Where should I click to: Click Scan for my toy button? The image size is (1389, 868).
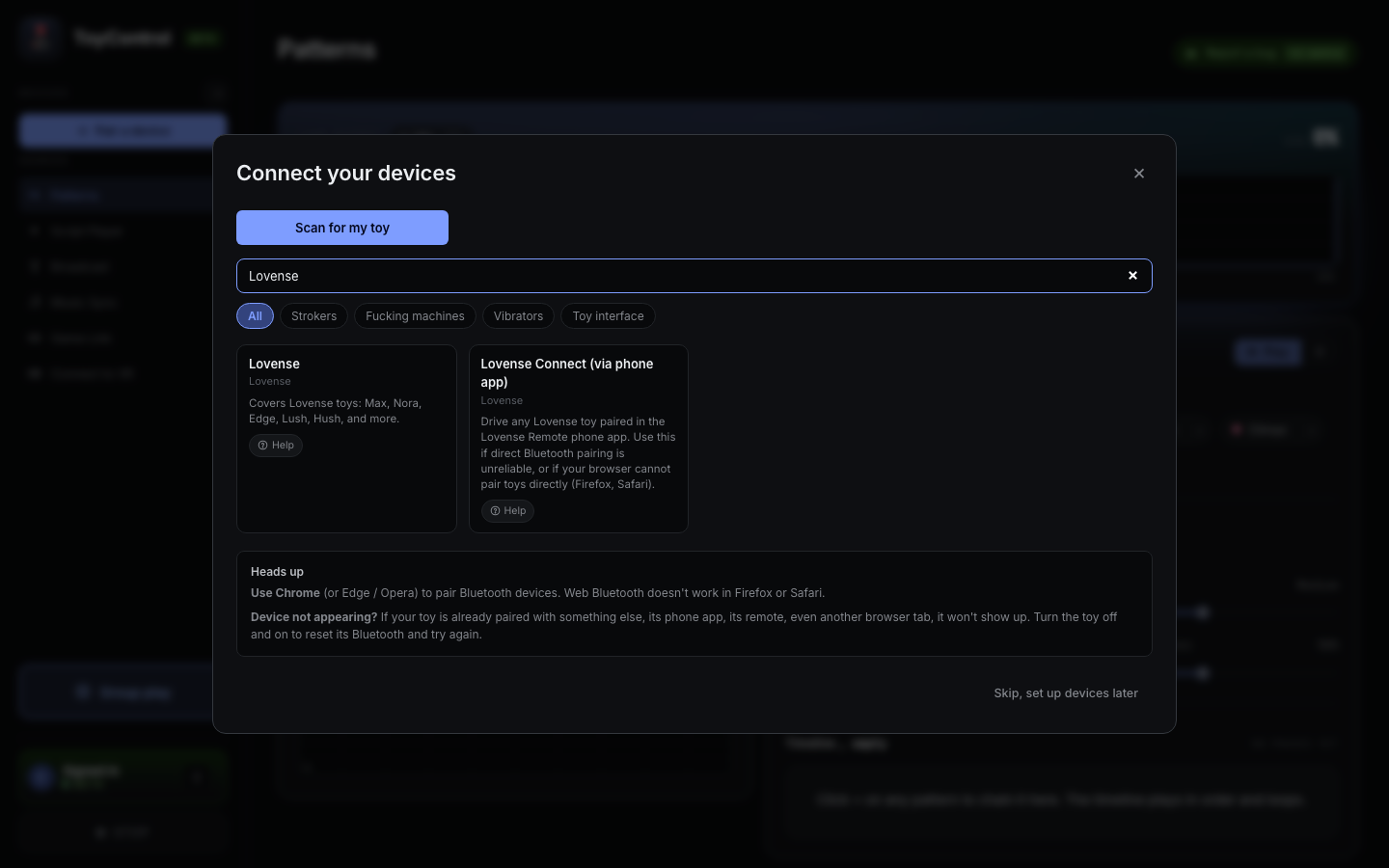(342, 228)
